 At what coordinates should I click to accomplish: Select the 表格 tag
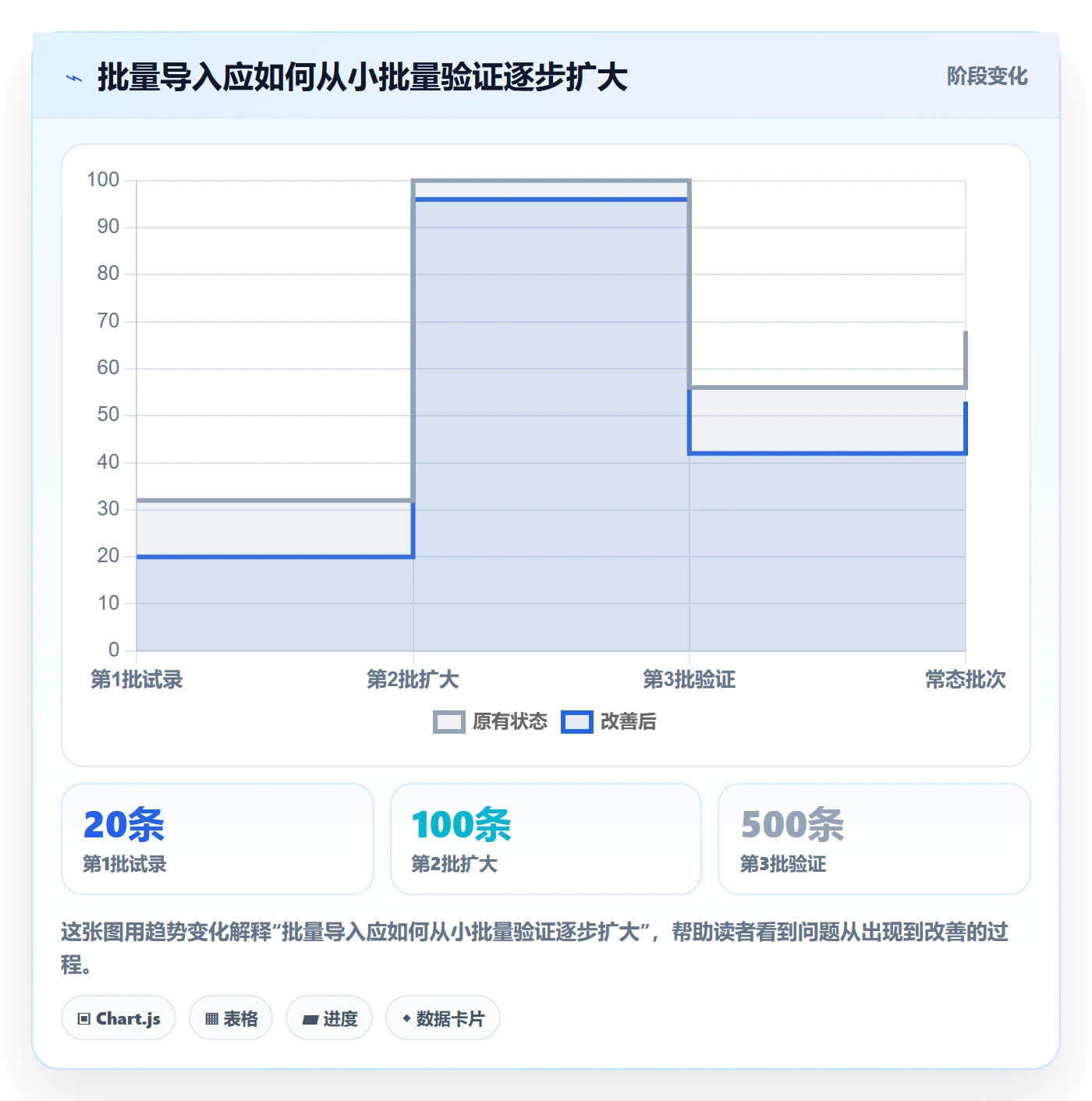pyautogui.click(x=231, y=1018)
